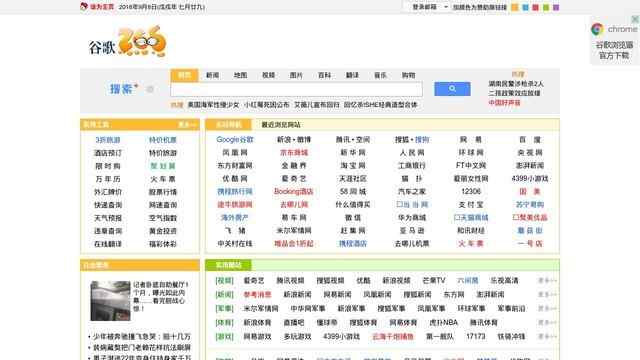Open the 腾讯视频 link

pyautogui.click(x=290, y=280)
